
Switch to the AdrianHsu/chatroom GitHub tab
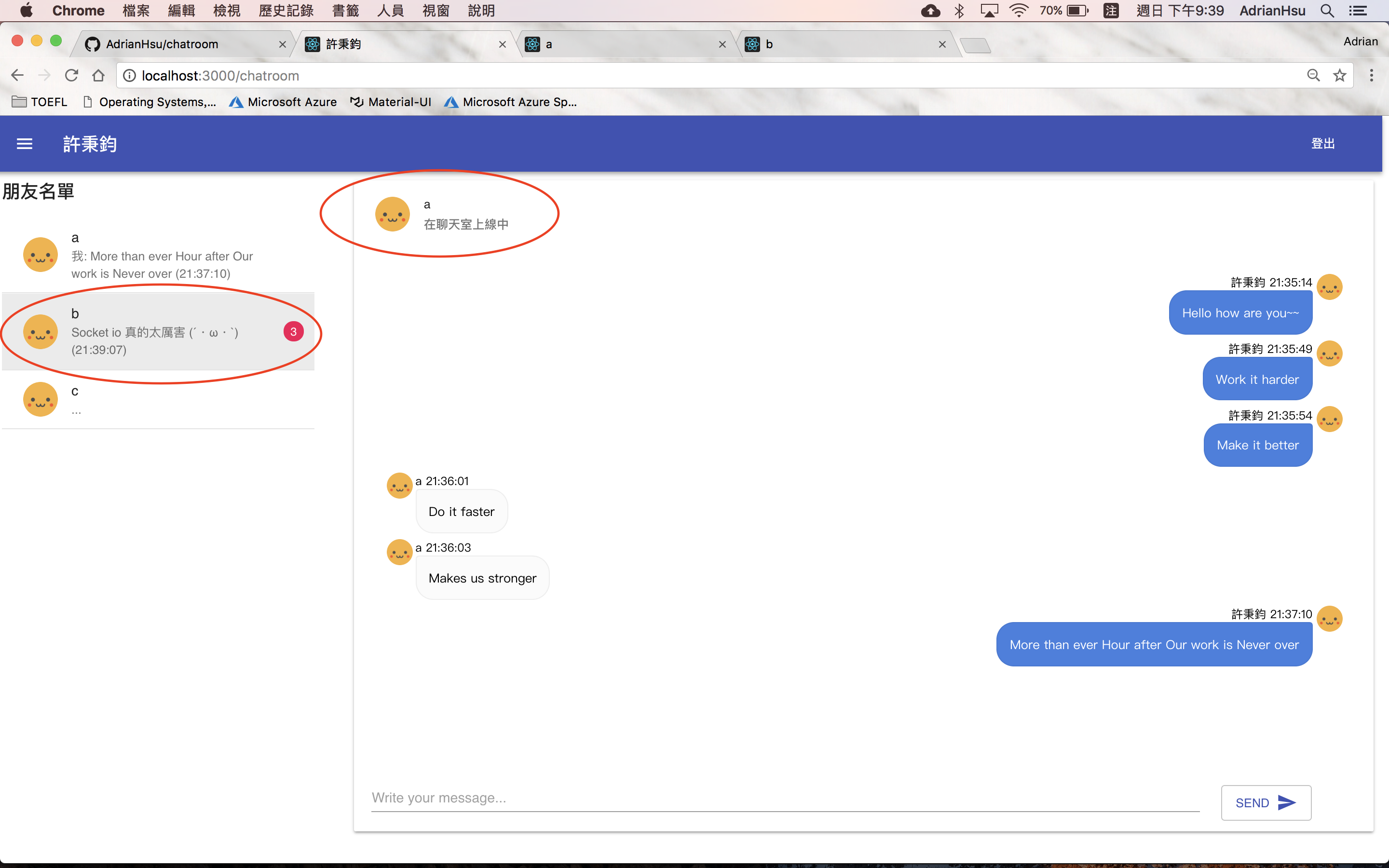coord(172,44)
